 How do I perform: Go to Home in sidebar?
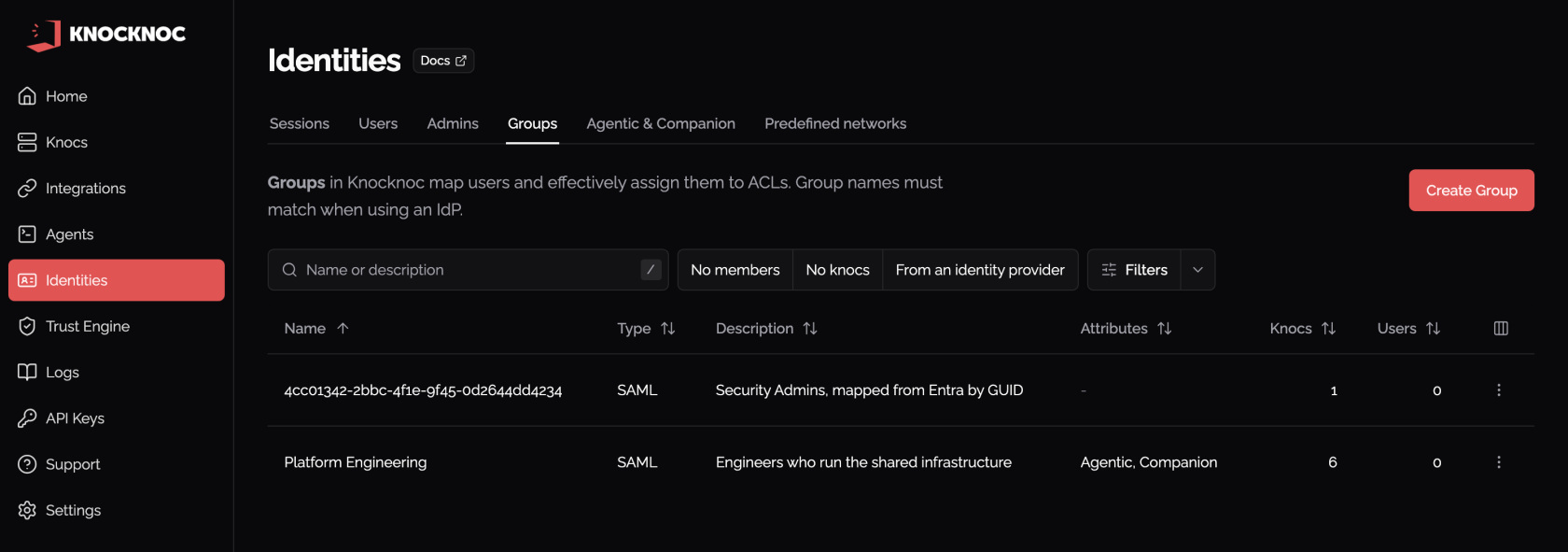tap(117, 96)
